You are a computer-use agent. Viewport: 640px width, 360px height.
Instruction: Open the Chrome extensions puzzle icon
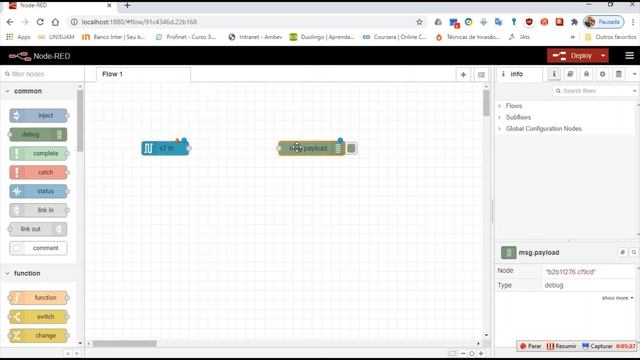pyautogui.click(x=574, y=22)
